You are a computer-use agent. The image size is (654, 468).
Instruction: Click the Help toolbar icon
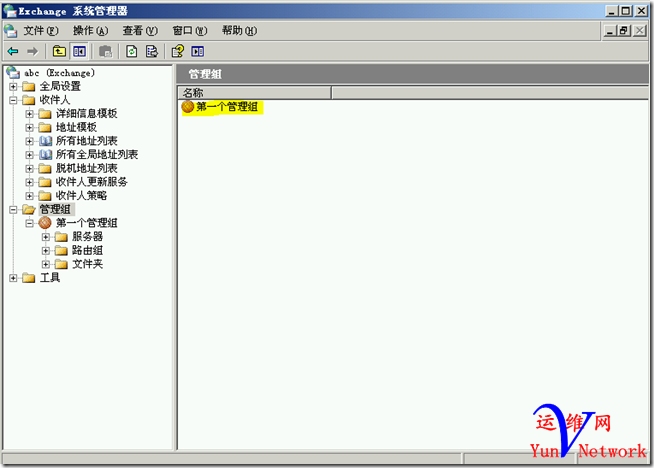pos(178,51)
